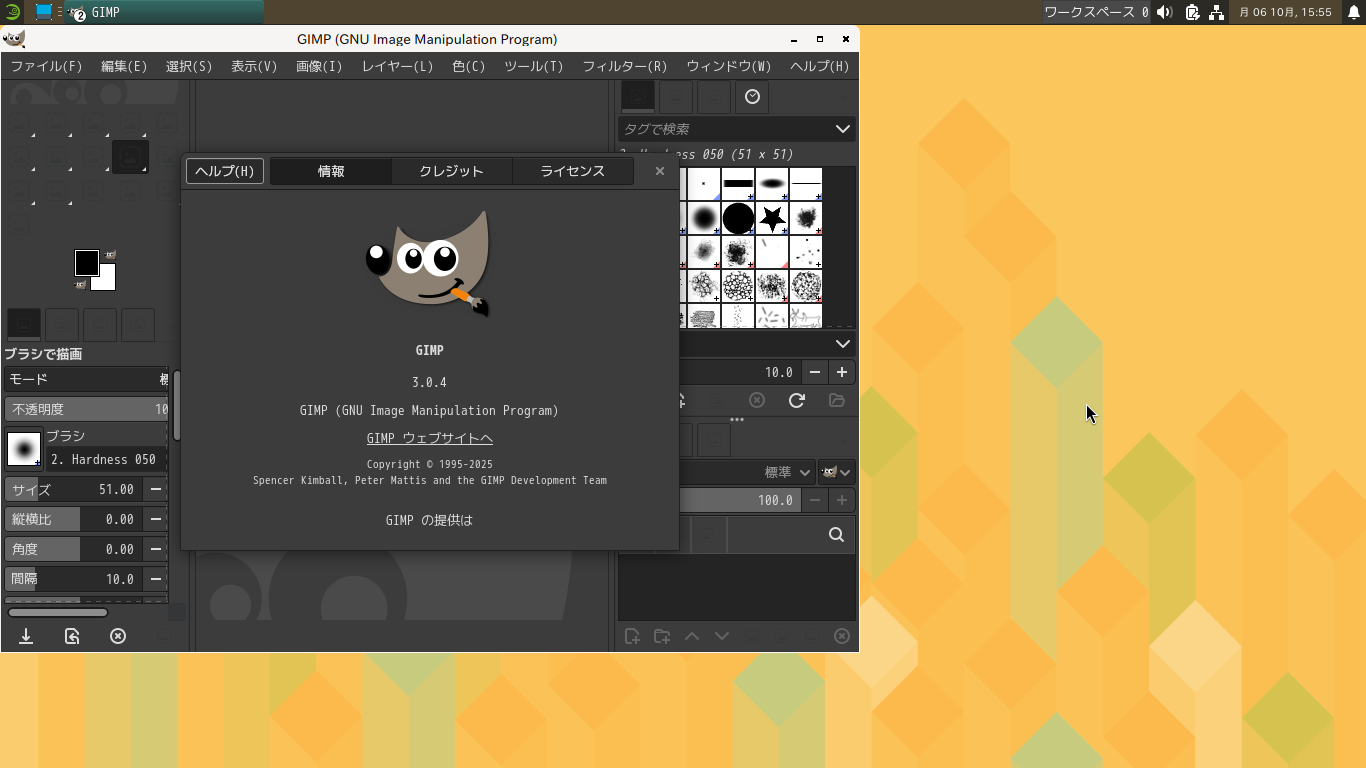The image size is (1366, 768).
Task: Open the system volume control
Action: point(1165,12)
